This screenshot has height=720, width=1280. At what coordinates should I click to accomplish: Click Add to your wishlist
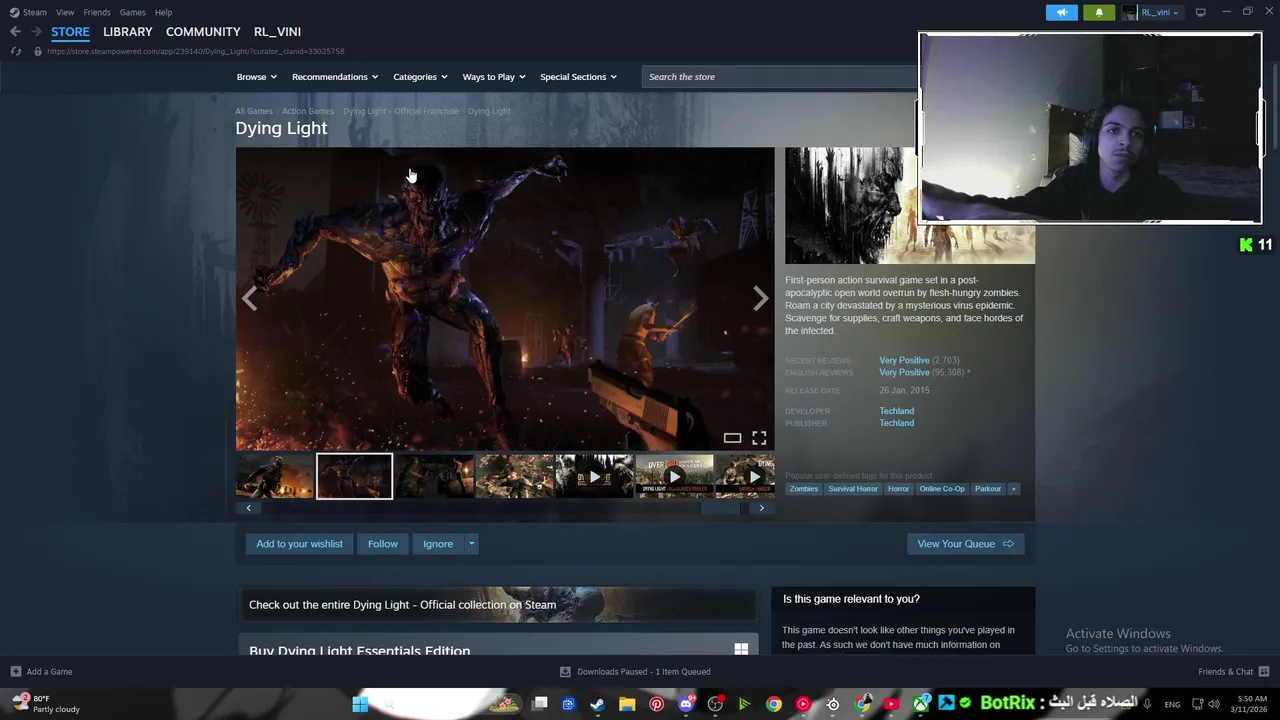pyautogui.click(x=299, y=544)
